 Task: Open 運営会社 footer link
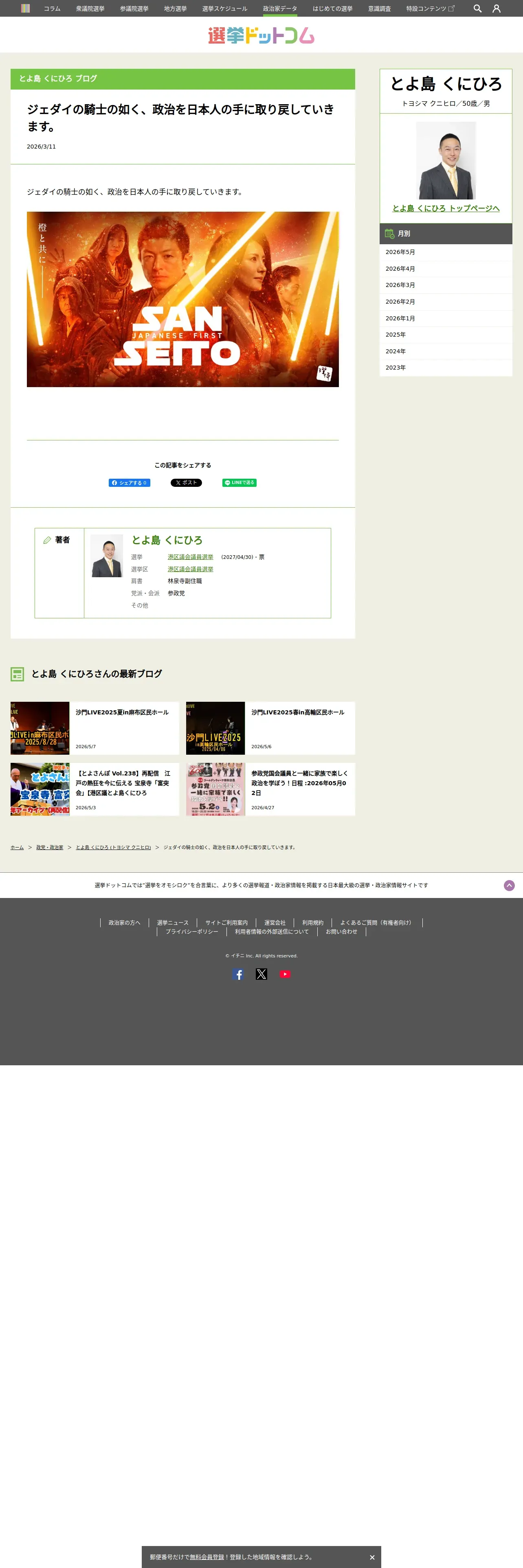pos(275,923)
